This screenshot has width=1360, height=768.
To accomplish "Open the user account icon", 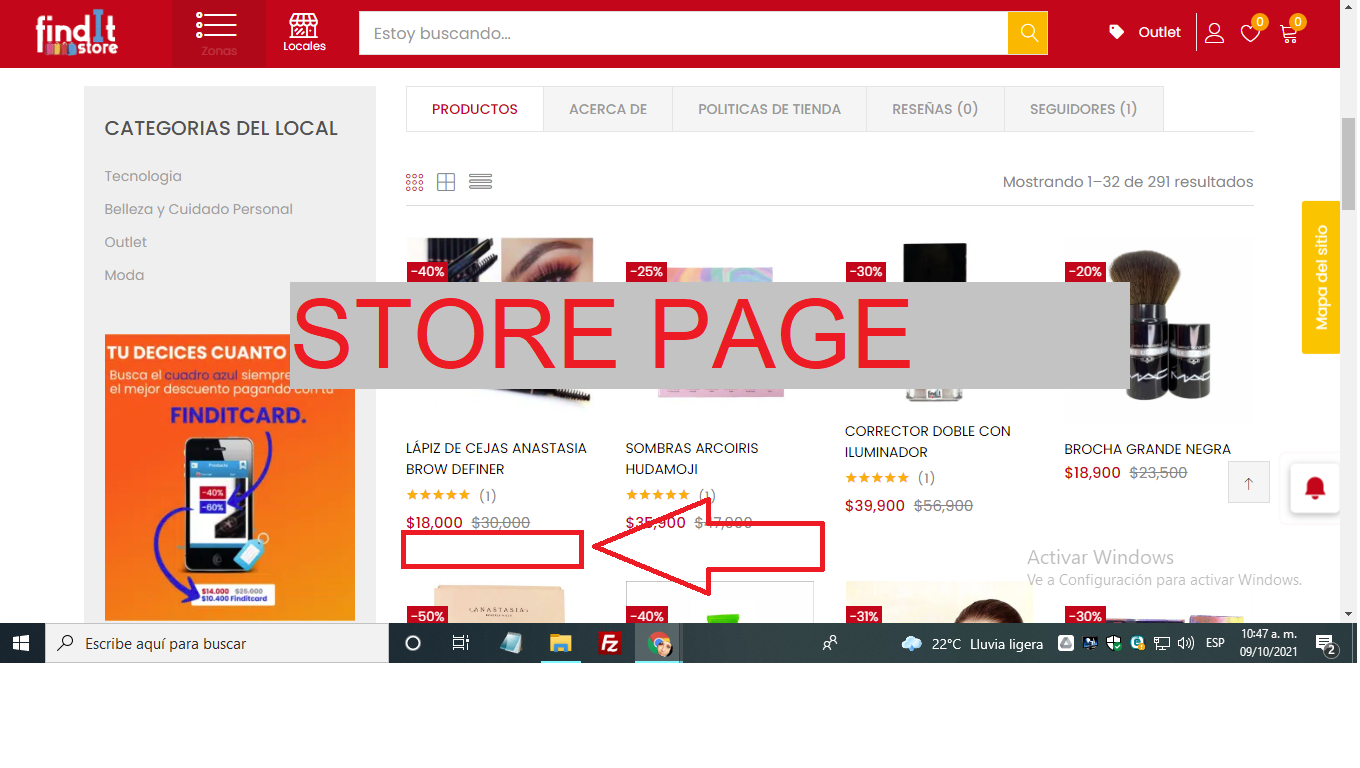I will (1214, 33).
